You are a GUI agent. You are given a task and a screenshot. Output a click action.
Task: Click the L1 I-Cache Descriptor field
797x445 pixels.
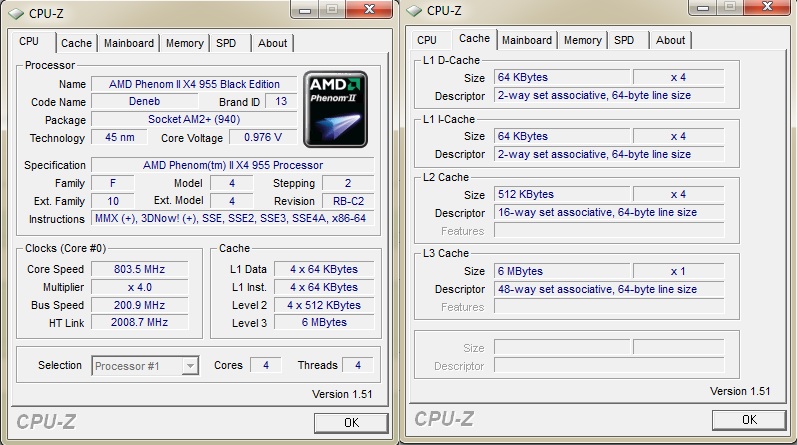tap(609, 154)
